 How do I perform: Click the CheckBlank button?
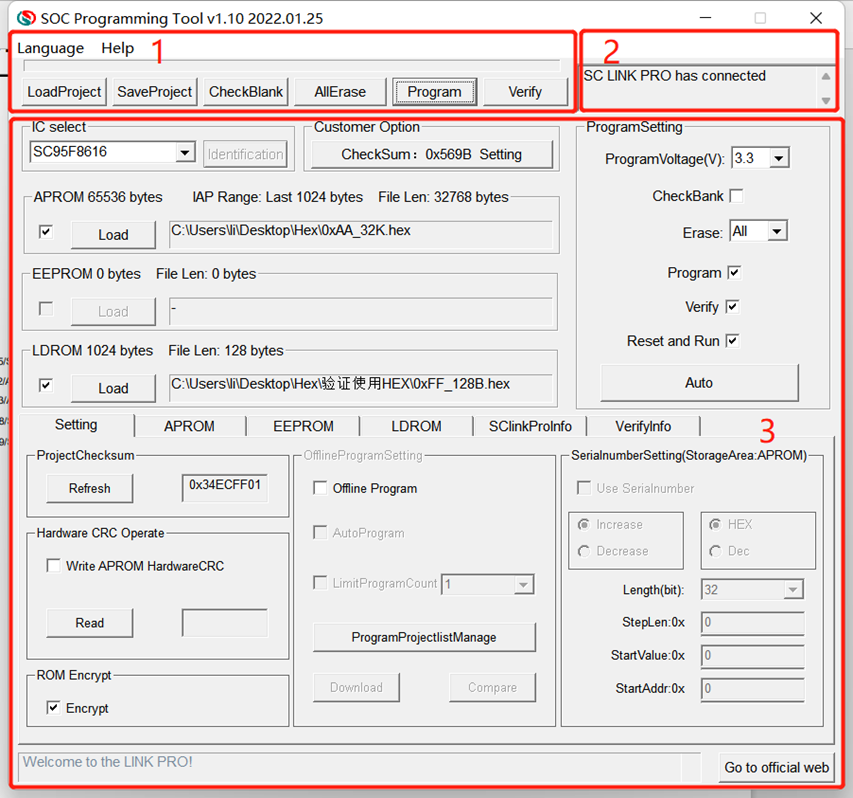click(246, 91)
